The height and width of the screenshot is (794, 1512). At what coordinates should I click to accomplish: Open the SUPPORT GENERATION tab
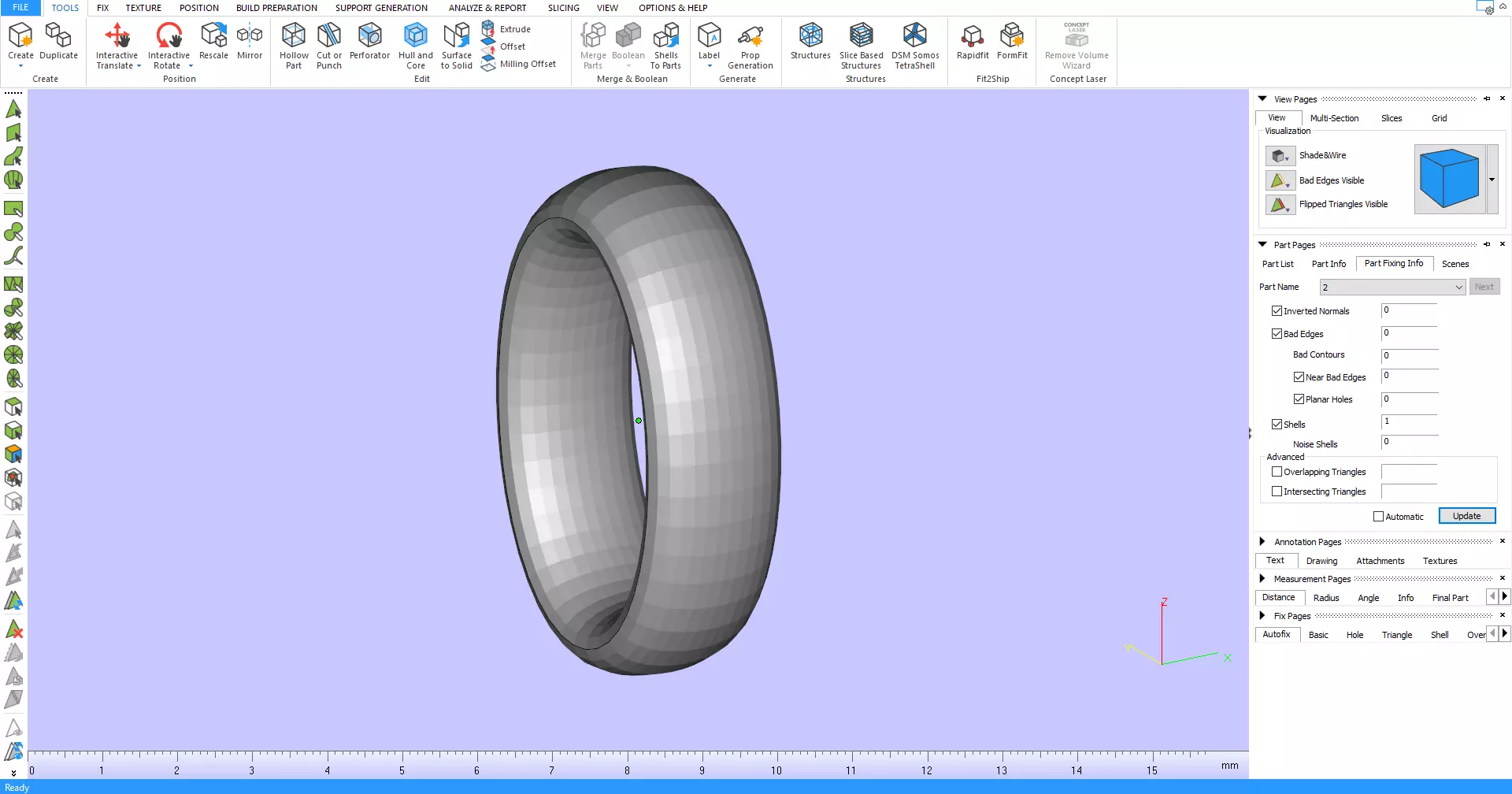pyautogui.click(x=381, y=8)
